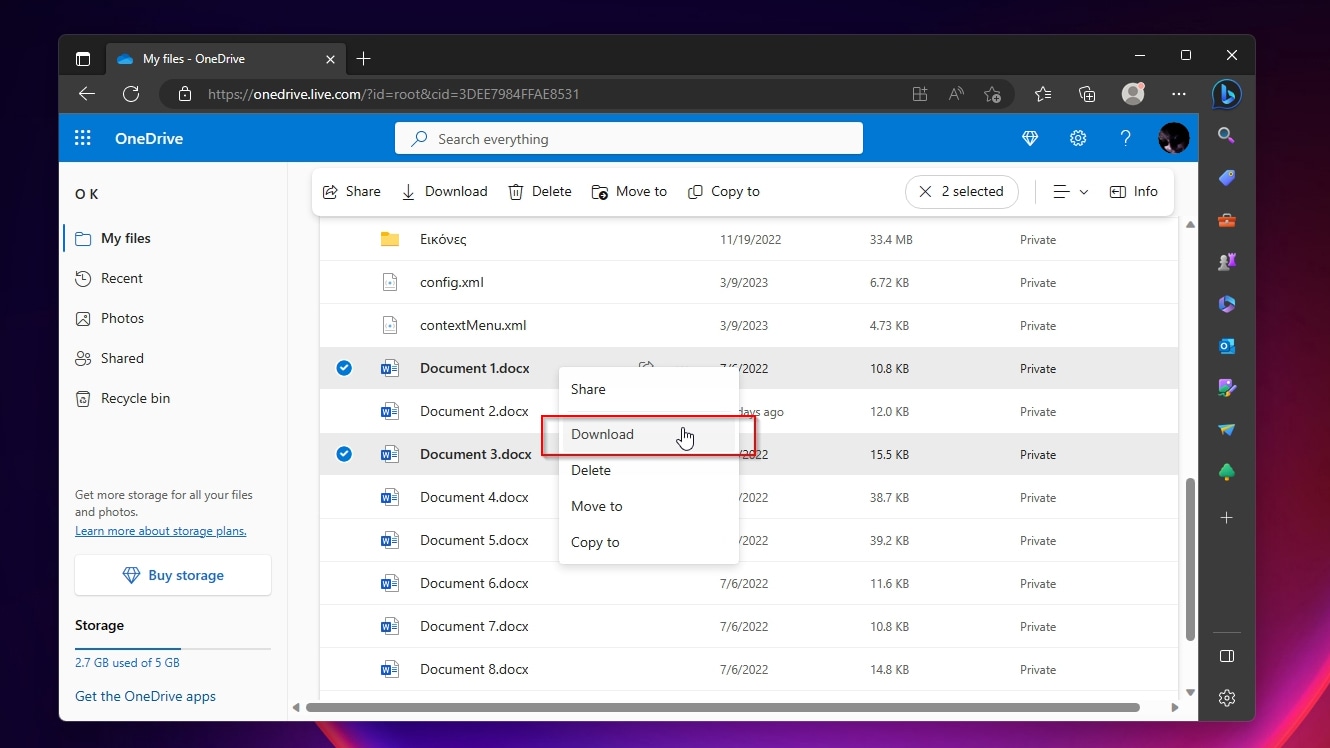The width and height of the screenshot is (1330, 748).
Task: Choose Download in the context menu
Action: (648, 435)
